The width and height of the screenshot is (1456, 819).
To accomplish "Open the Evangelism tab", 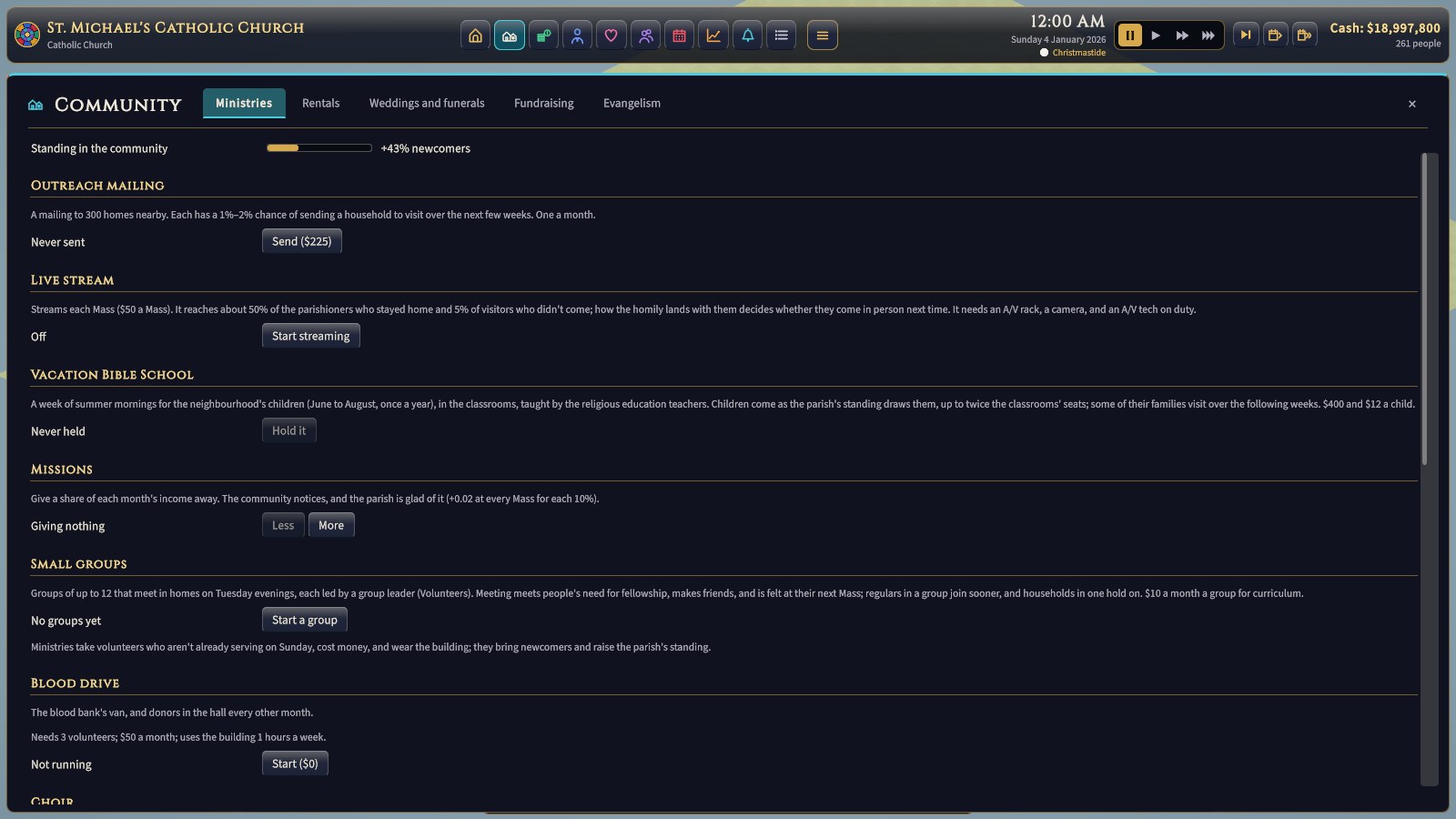I will [x=632, y=103].
